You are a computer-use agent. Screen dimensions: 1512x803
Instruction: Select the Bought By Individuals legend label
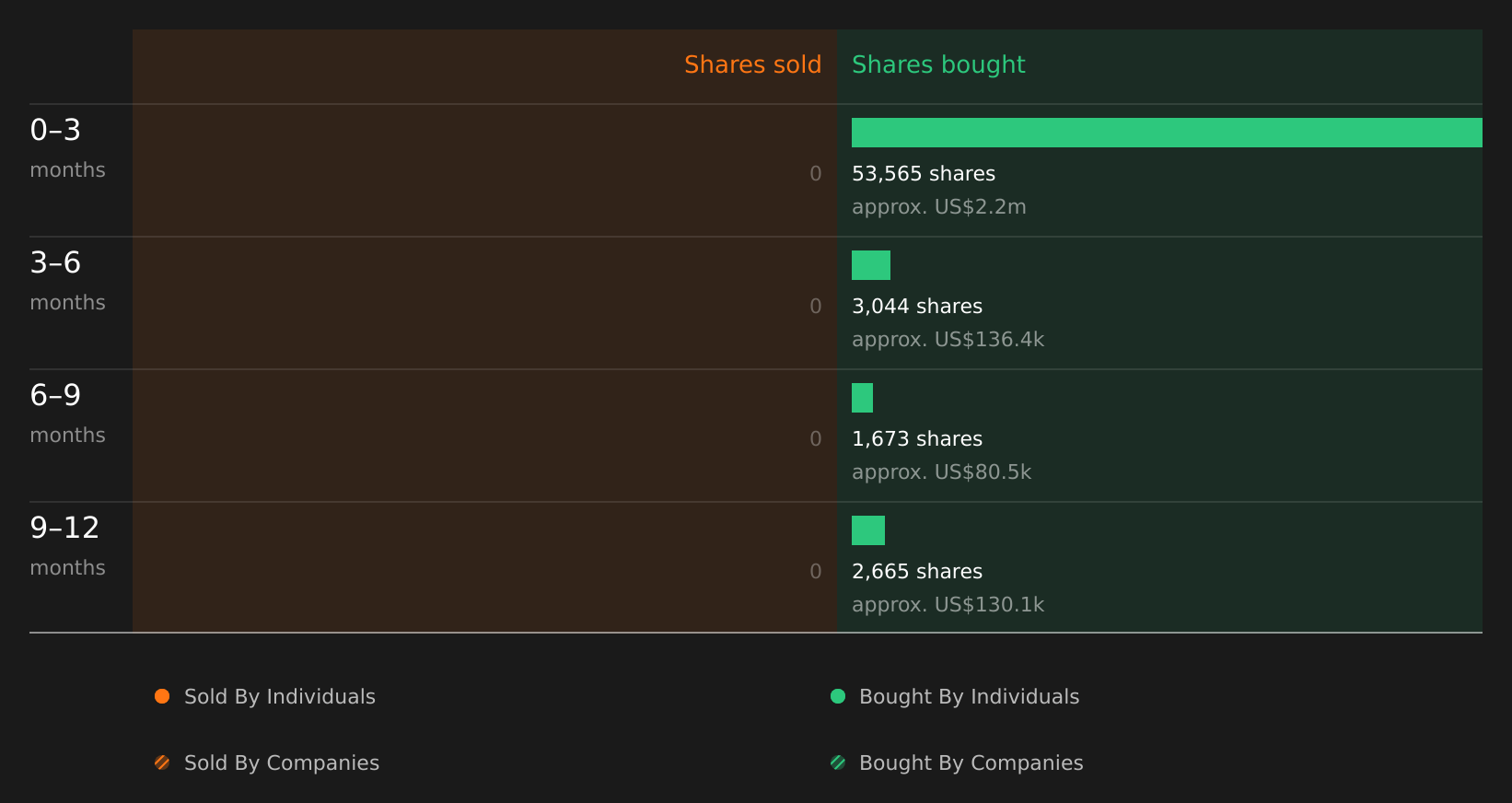point(970,697)
